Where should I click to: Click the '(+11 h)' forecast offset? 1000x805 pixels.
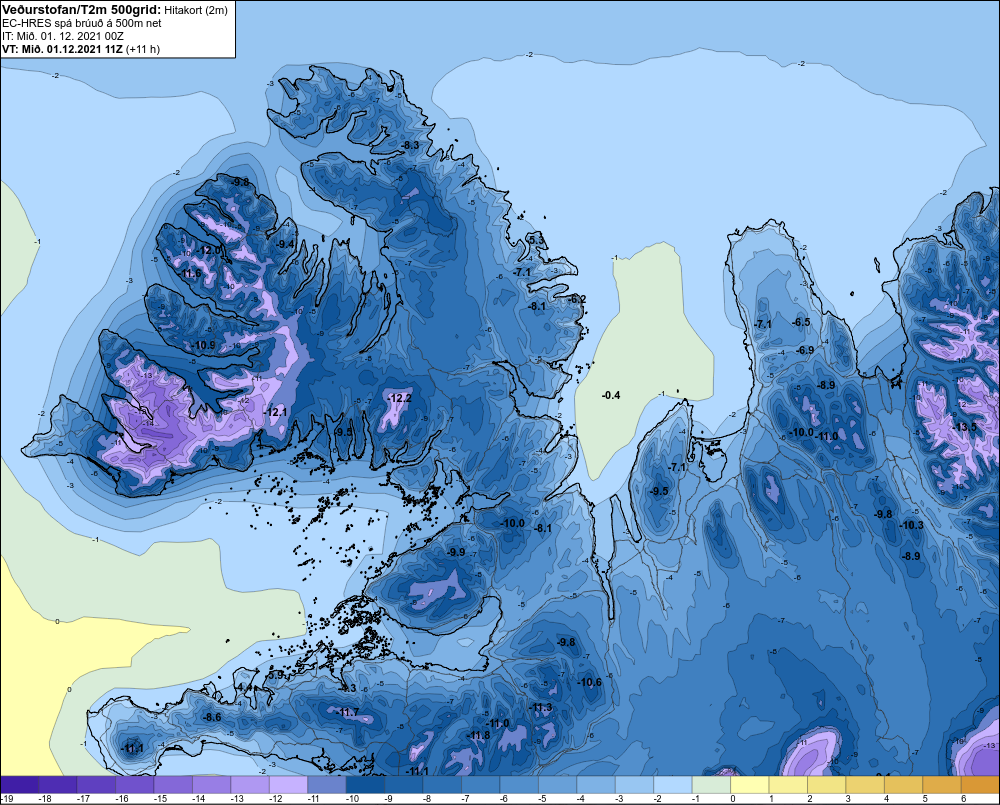coord(143,49)
